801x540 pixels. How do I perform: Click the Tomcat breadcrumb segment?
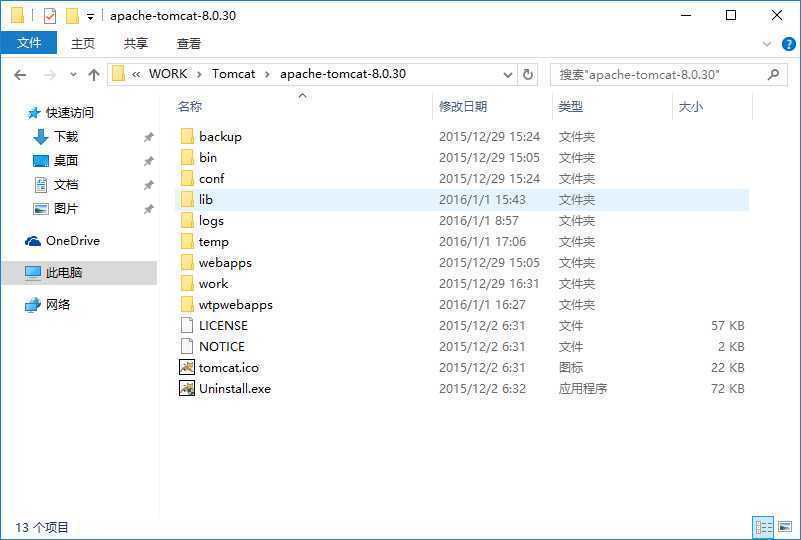click(233, 74)
